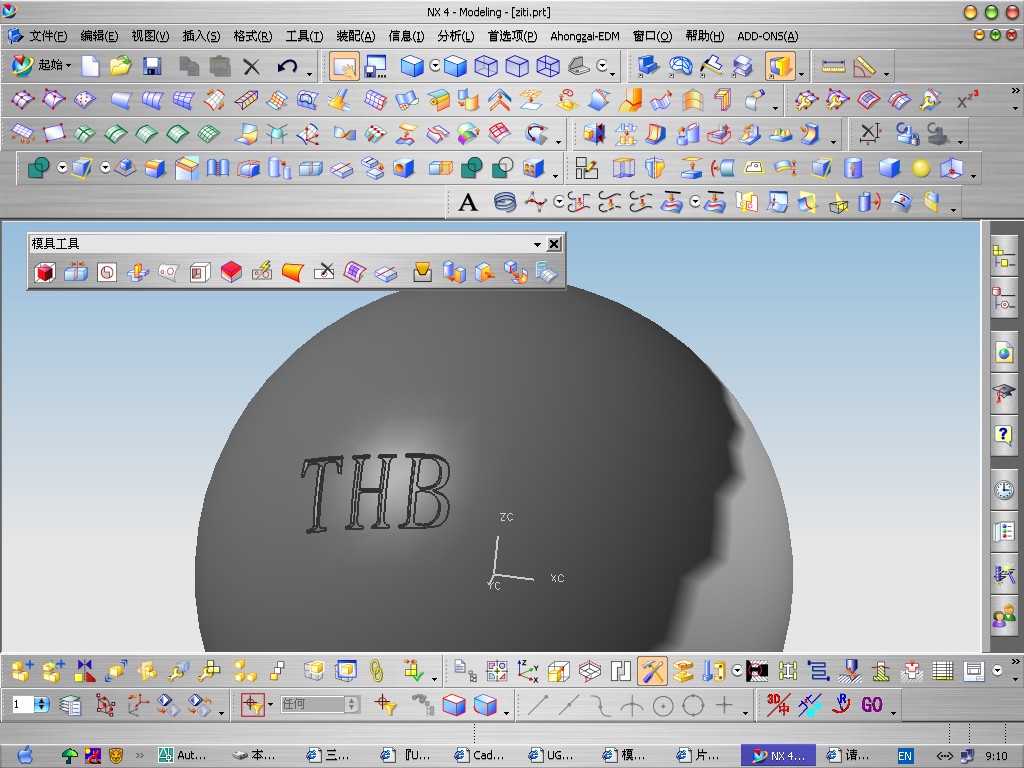Click the GO icon in bottom toolbar
This screenshot has width=1024, height=768.
pos(872,705)
